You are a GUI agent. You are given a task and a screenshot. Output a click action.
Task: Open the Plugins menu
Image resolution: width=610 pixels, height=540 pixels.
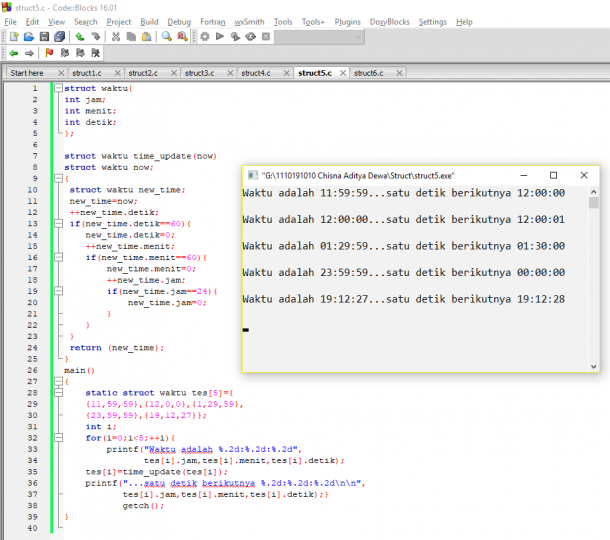[x=347, y=22]
